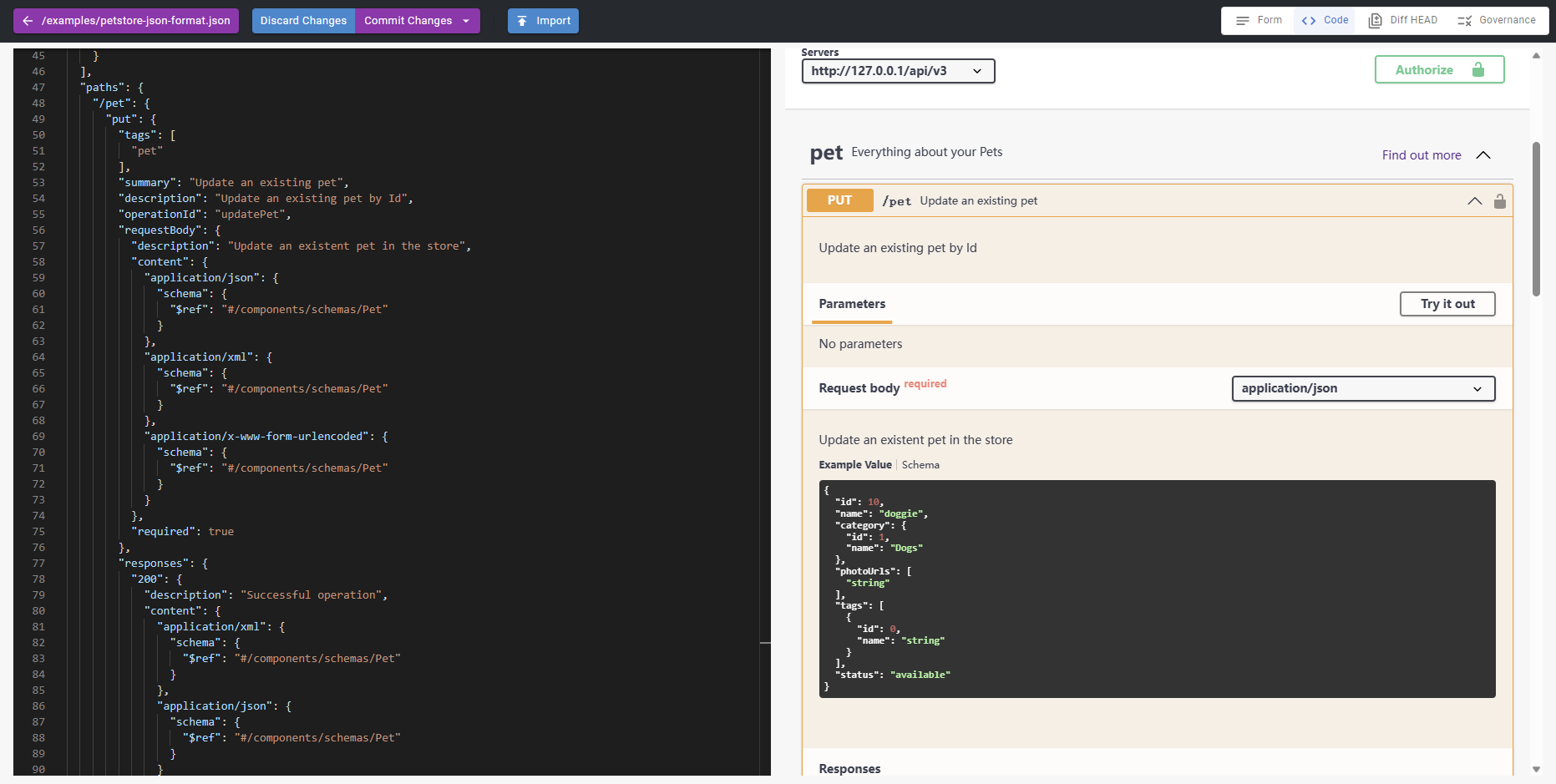
Task: Click the Responses section heading
Action: 849,769
